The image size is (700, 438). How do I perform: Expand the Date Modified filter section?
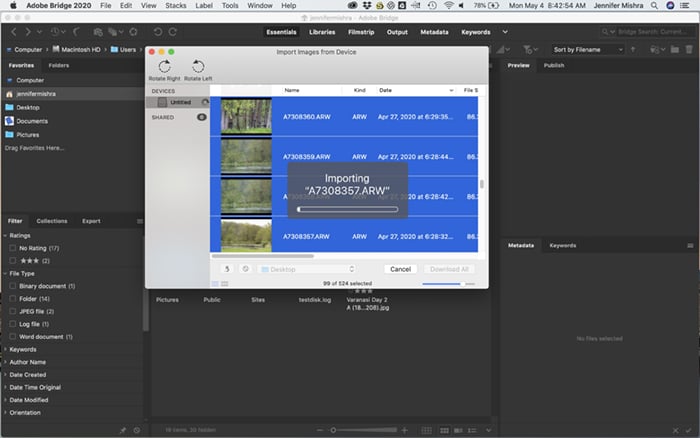pos(6,400)
